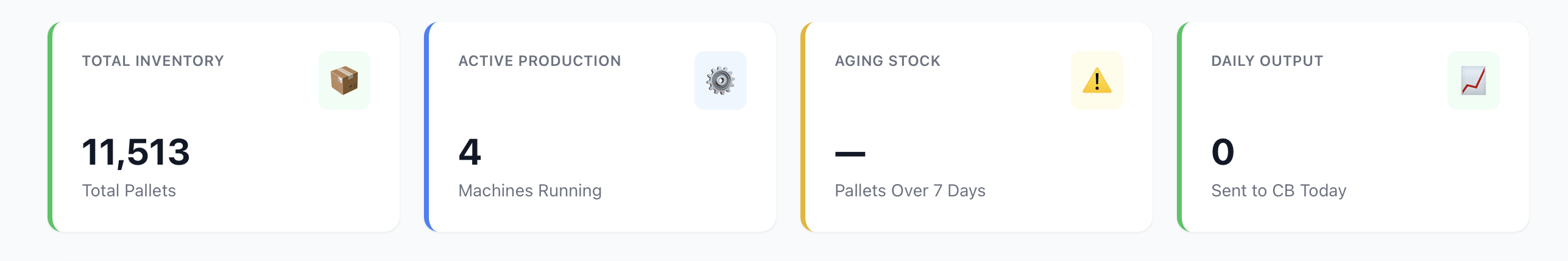1568x261 pixels.
Task: Click the package box icon
Action: pyautogui.click(x=344, y=80)
